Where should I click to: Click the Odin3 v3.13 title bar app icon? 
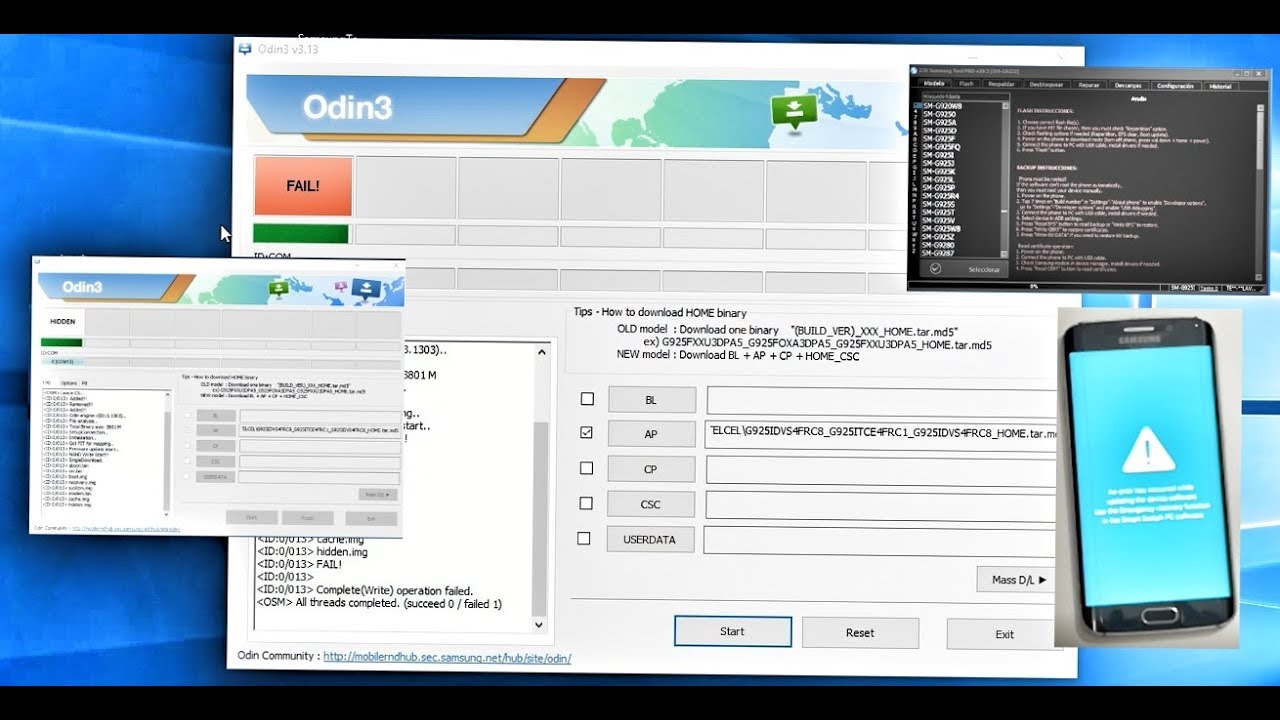[245, 48]
